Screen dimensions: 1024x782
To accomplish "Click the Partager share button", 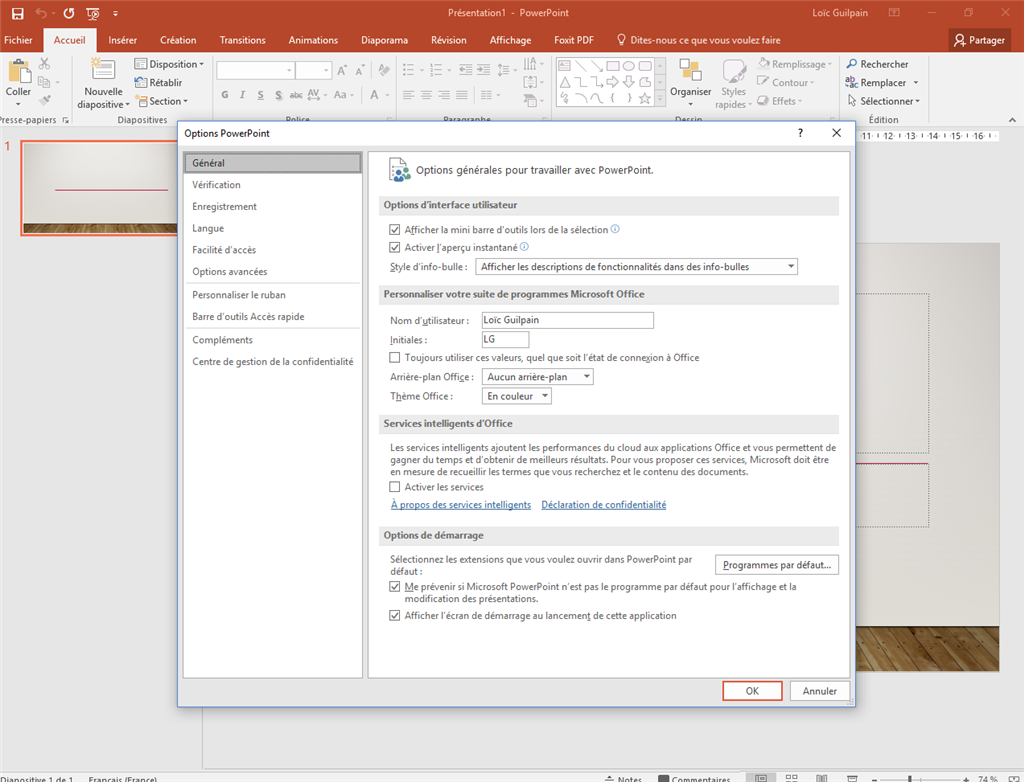I will [979, 40].
